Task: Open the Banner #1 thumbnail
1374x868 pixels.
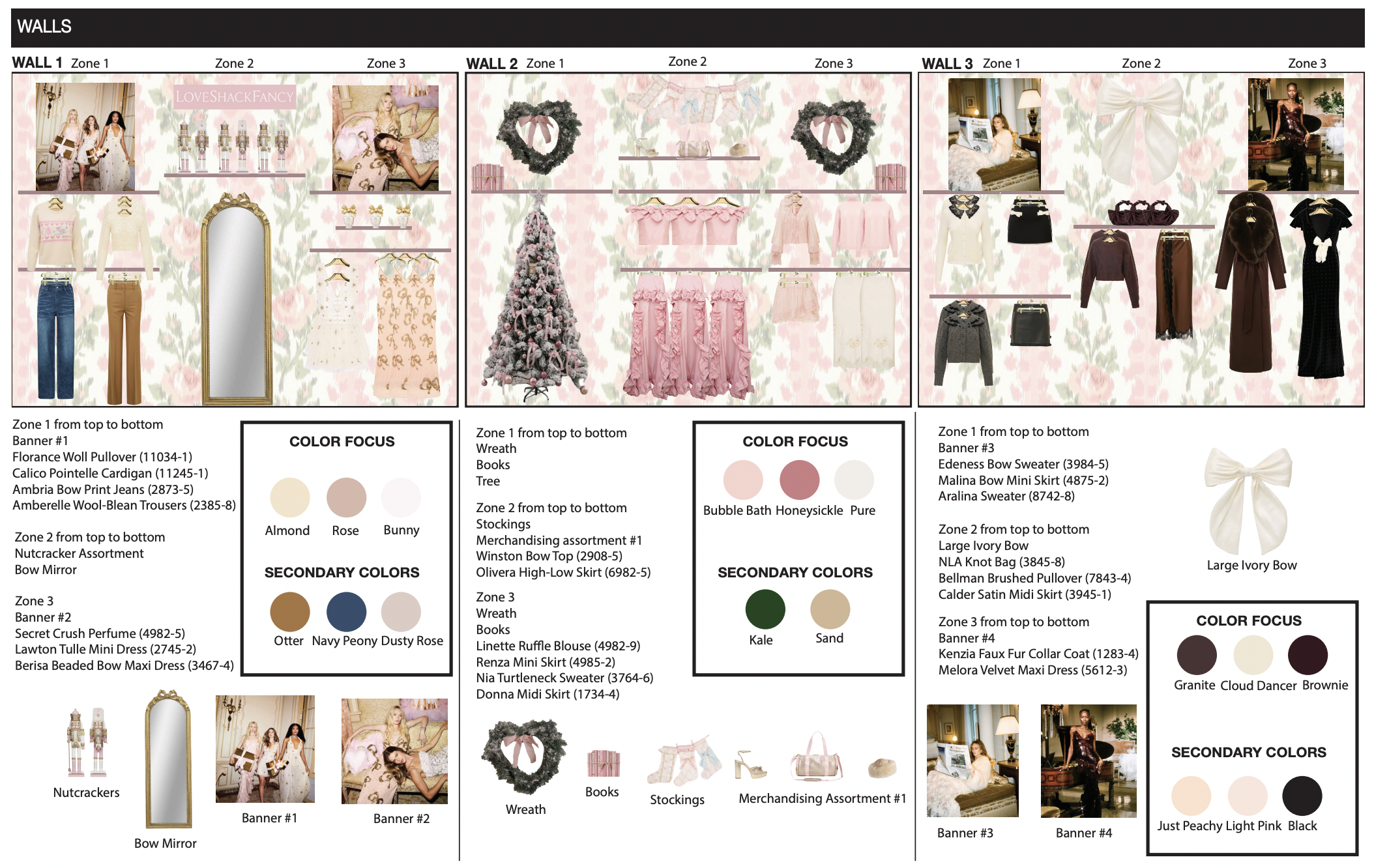Action: 265,749
